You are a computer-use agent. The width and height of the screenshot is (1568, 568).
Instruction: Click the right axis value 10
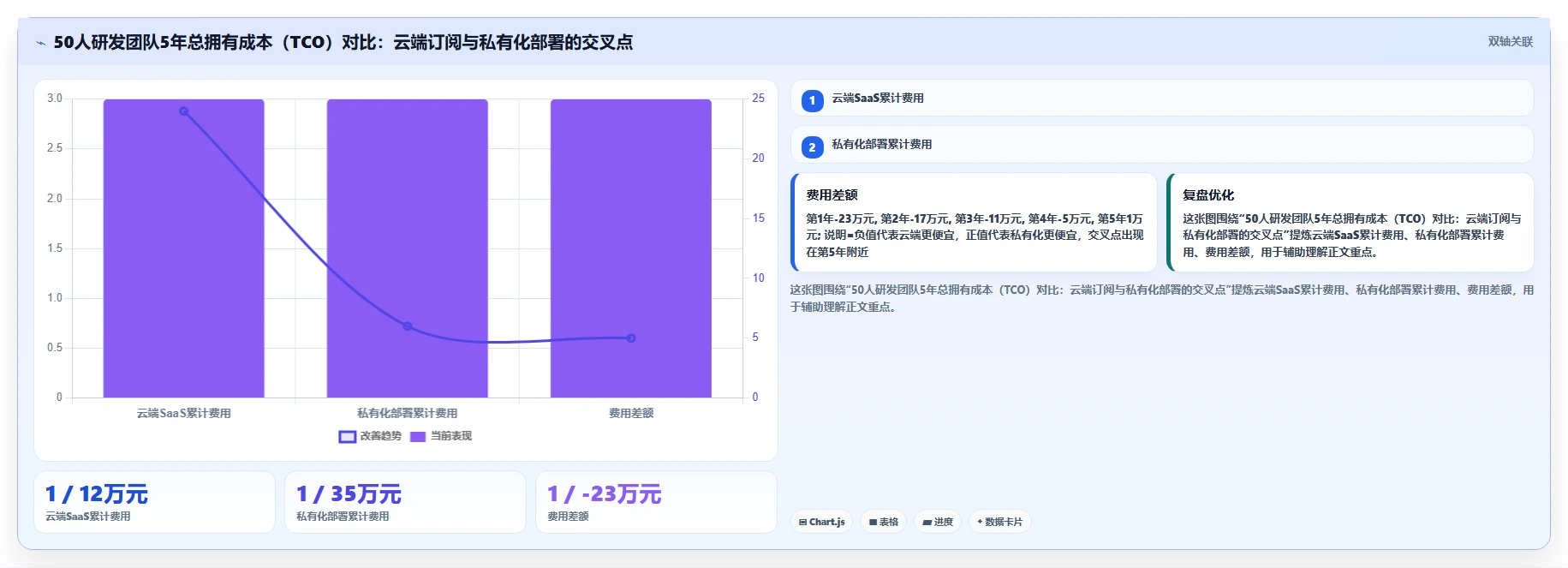758,278
